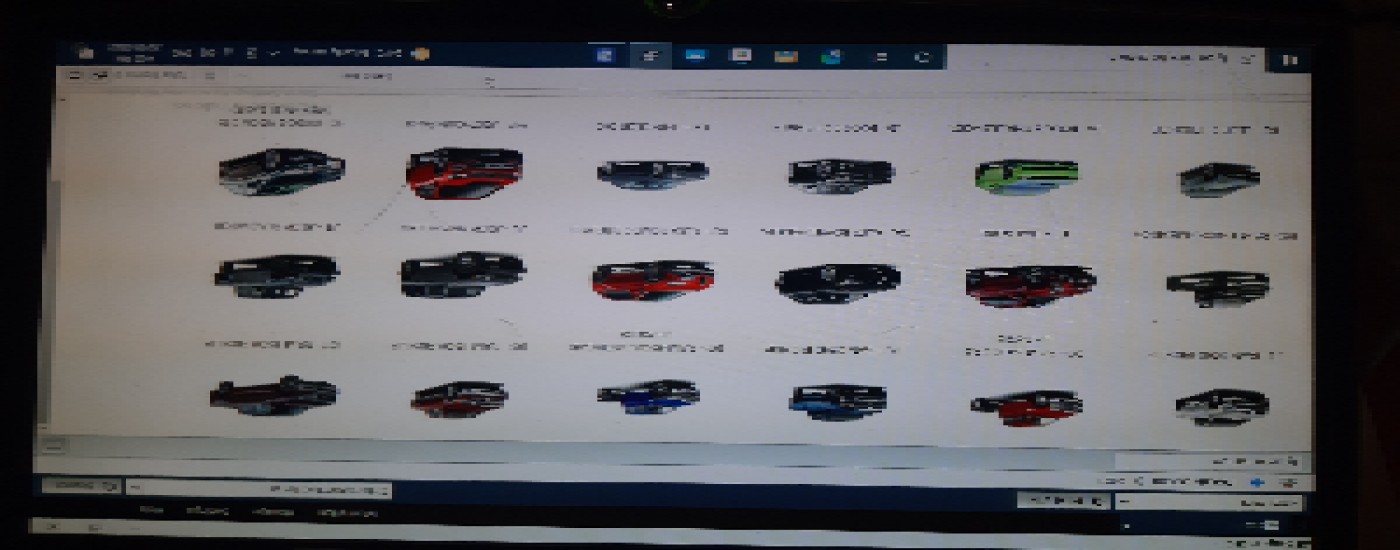The height and width of the screenshot is (550, 1400).
Task: Click the orange-tinted fifth icon in top toolbar
Action: (785, 56)
